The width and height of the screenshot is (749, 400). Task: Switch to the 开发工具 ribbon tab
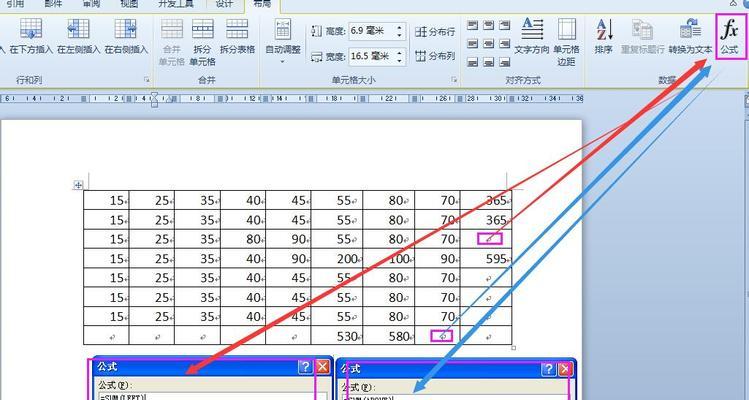point(176,4)
